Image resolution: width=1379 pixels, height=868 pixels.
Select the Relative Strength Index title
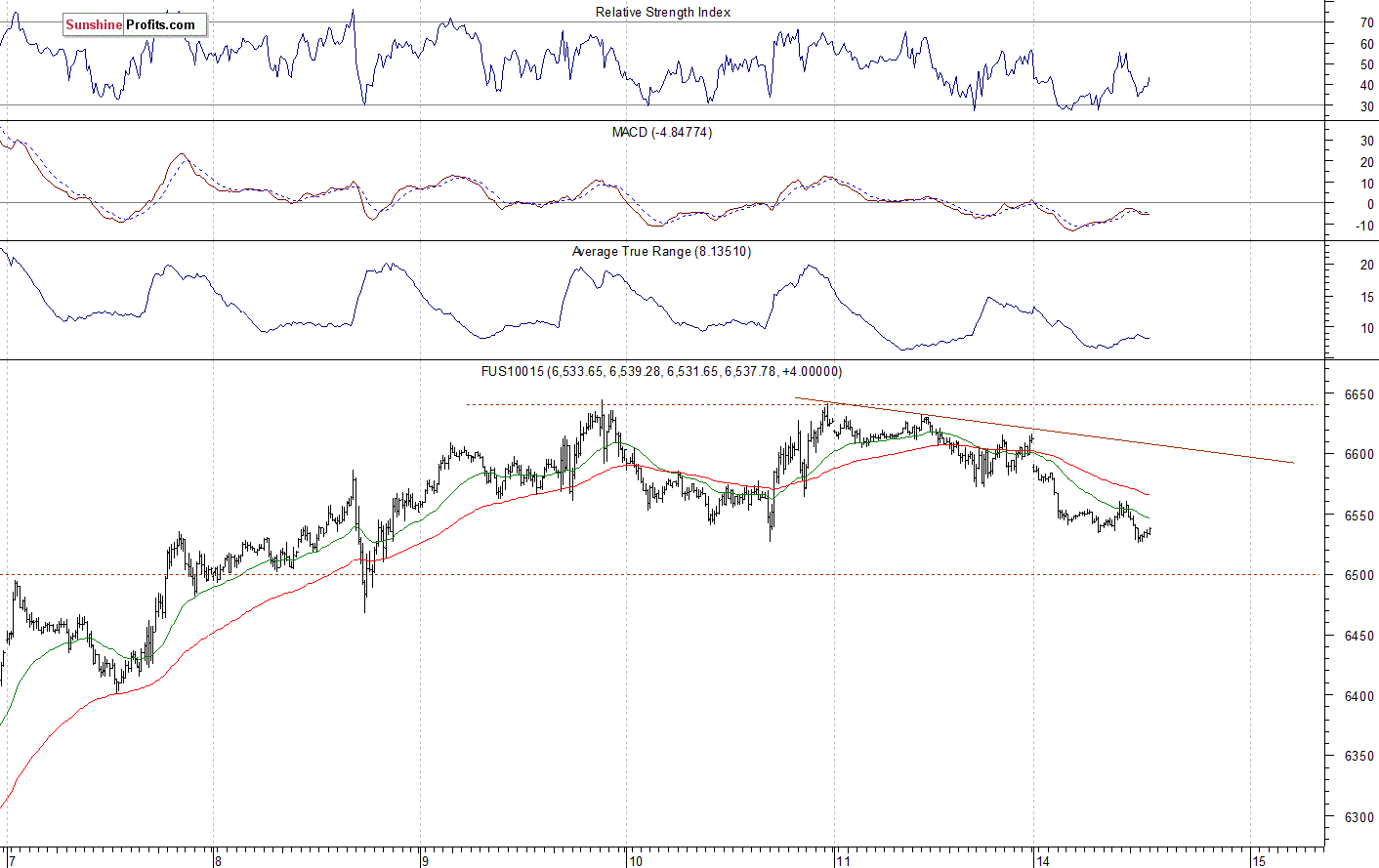click(663, 13)
